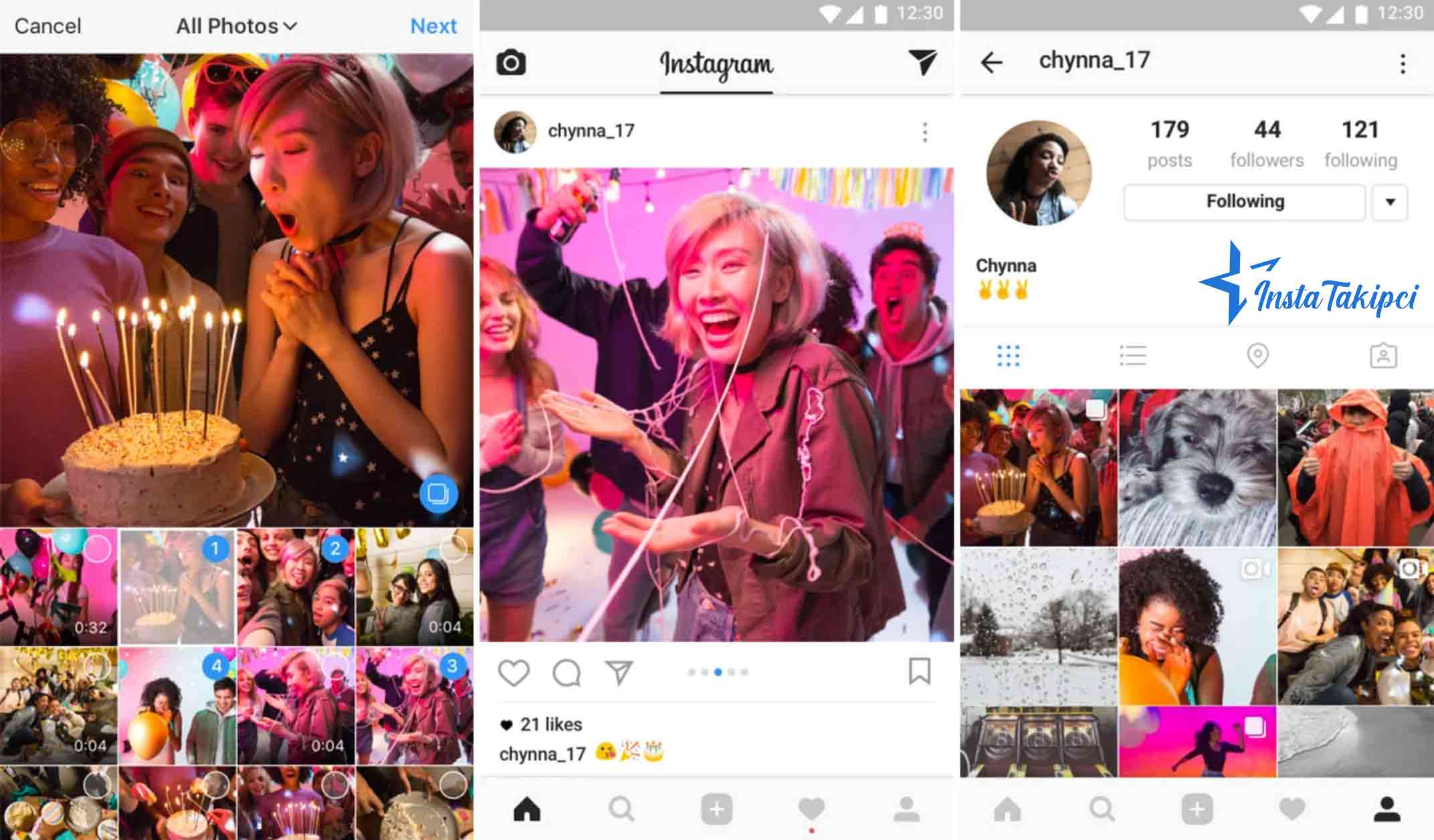Tap the Direct Messages send icon

921,63
